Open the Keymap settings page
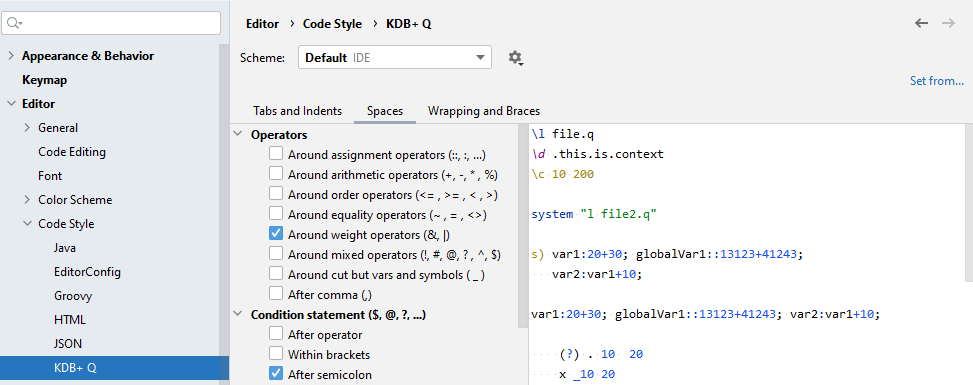The height and width of the screenshot is (385, 973). coord(44,80)
